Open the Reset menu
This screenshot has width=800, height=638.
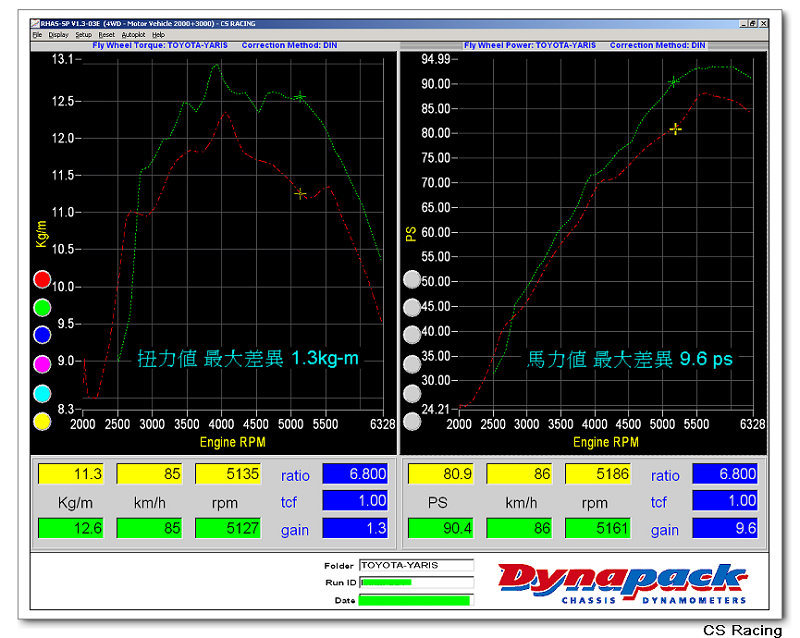tap(106, 35)
